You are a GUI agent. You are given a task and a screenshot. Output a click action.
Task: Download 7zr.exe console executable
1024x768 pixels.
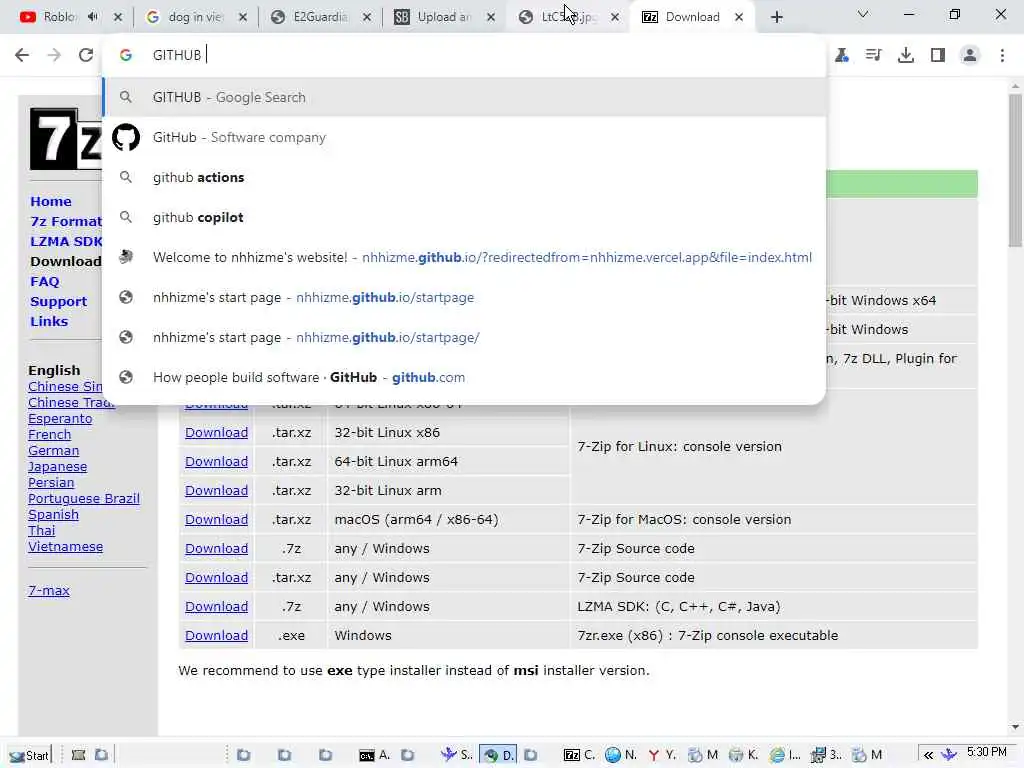coord(216,635)
